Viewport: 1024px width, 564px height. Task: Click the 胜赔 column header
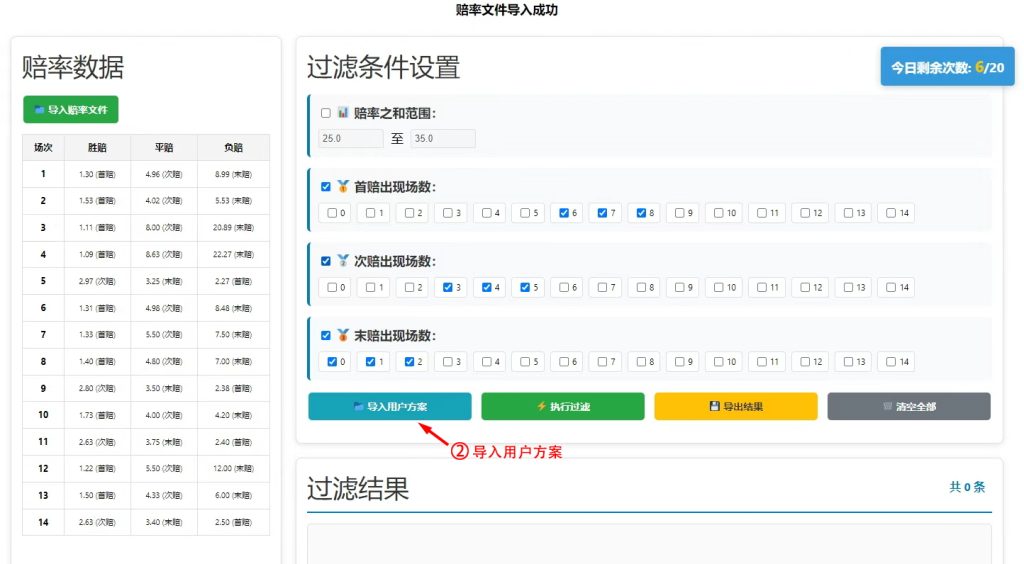point(97,147)
